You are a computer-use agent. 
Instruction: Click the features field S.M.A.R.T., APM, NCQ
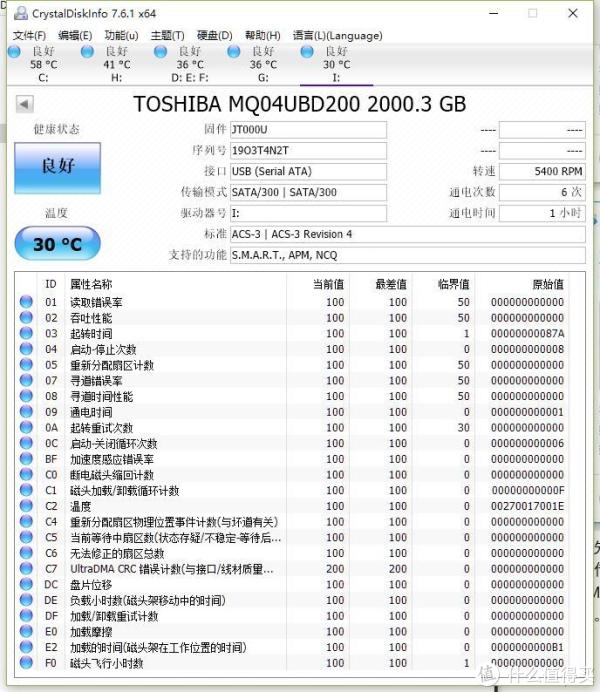point(408,255)
